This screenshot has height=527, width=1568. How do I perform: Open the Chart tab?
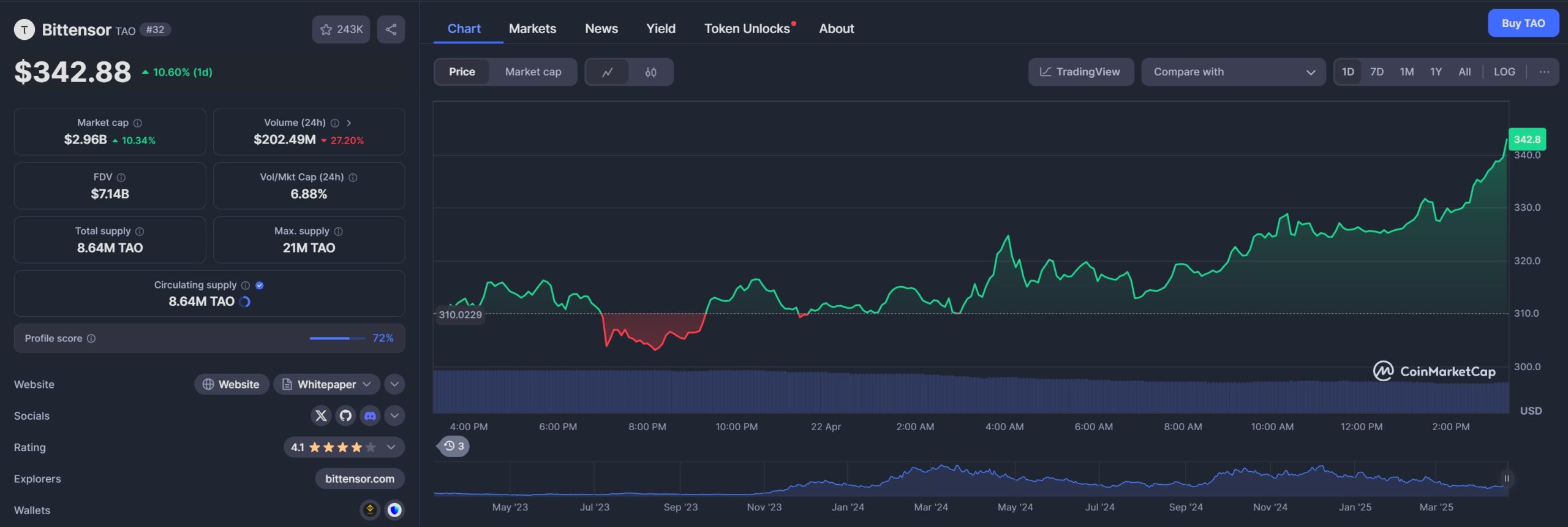[464, 28]
